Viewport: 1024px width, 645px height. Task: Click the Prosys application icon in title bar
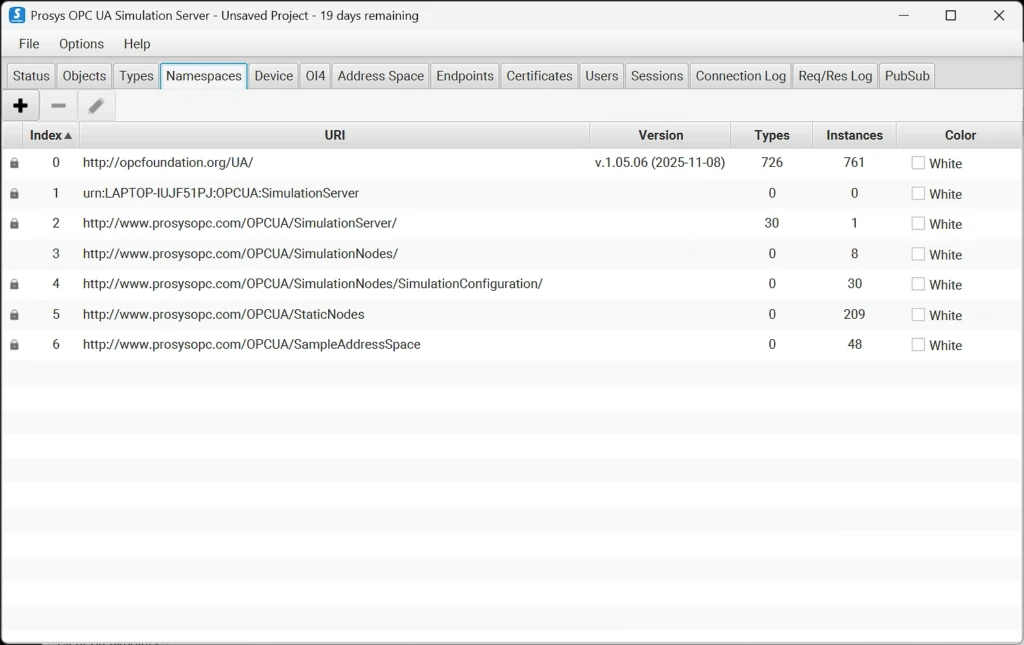point(17,15)
